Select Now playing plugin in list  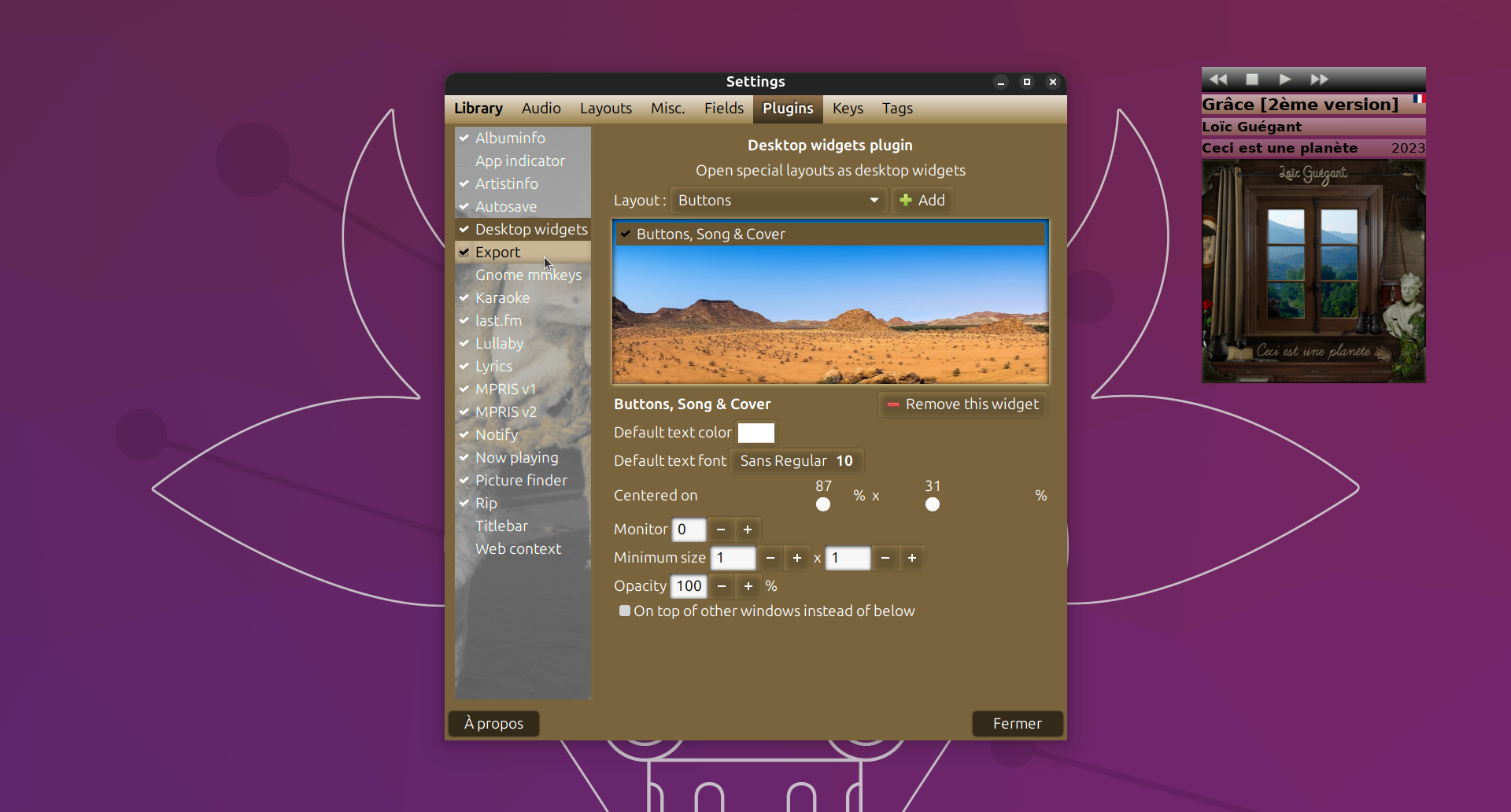tap(523, 457)
